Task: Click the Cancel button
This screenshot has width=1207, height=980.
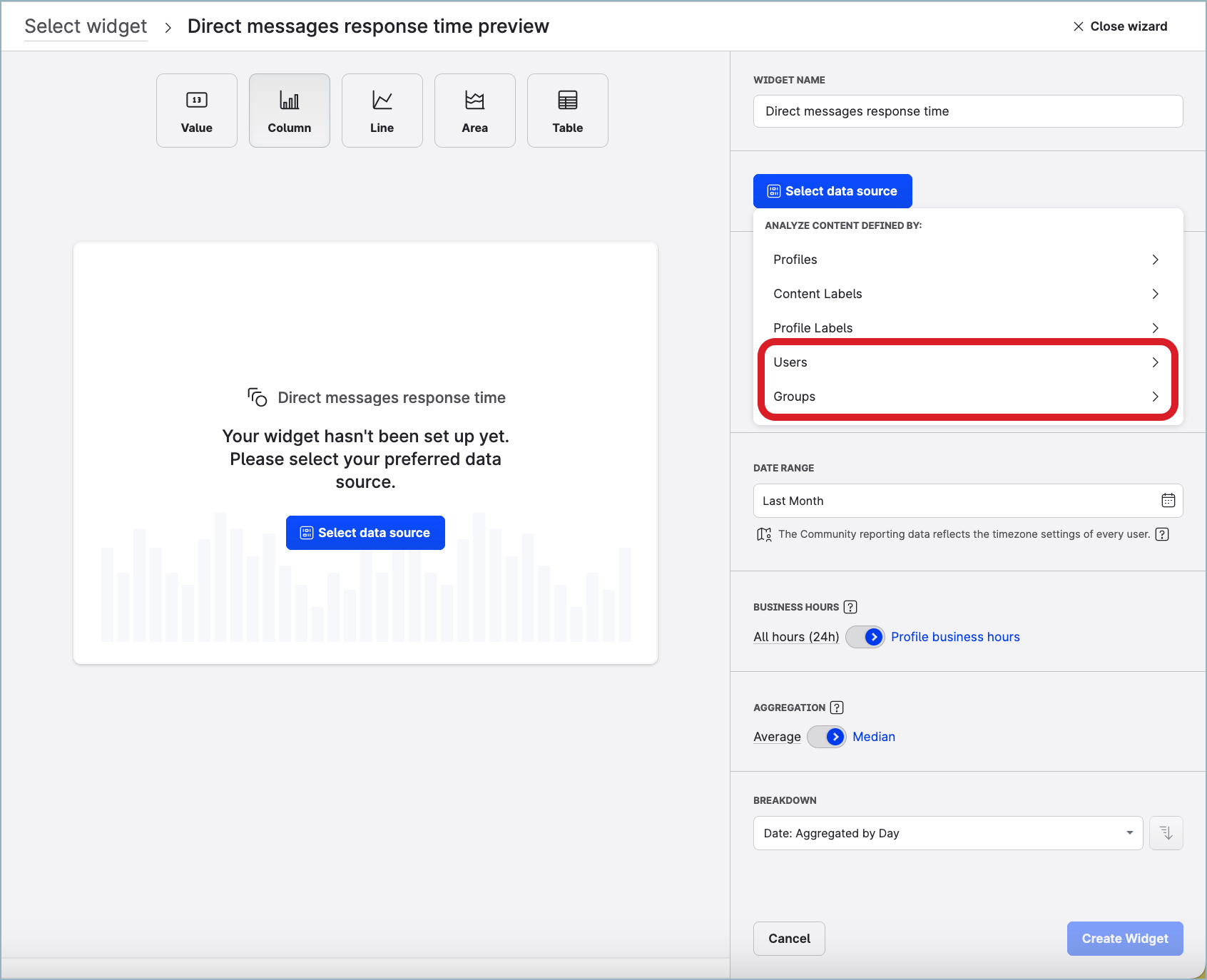Action: click(x=789, y=939)
